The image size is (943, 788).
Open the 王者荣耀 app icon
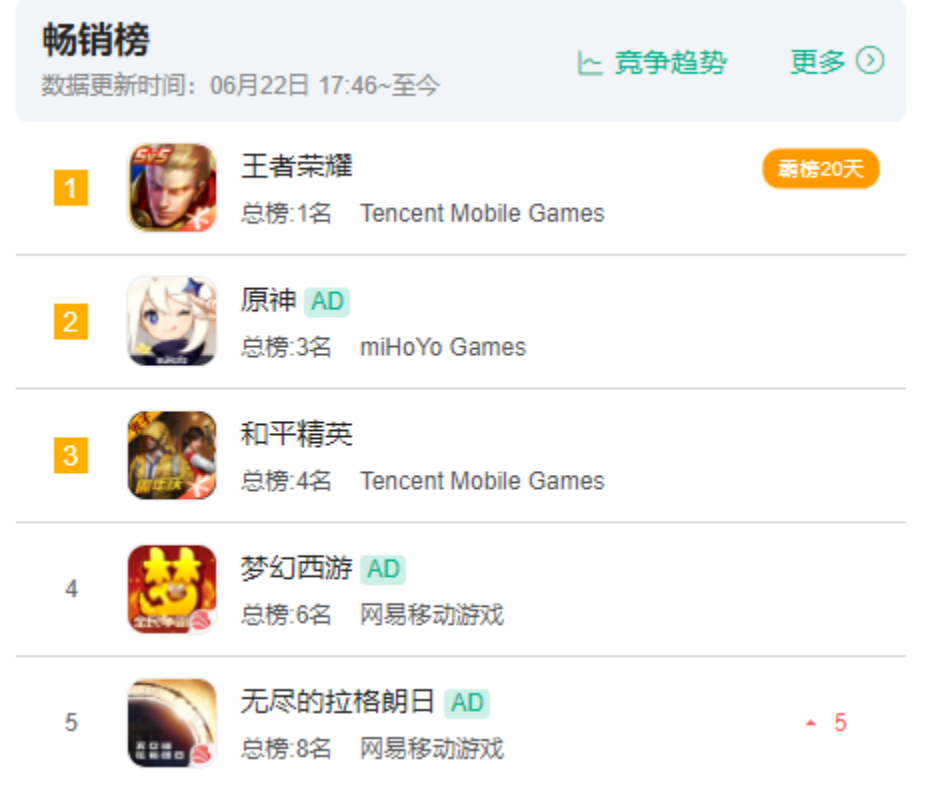click(x=172, y=188)
